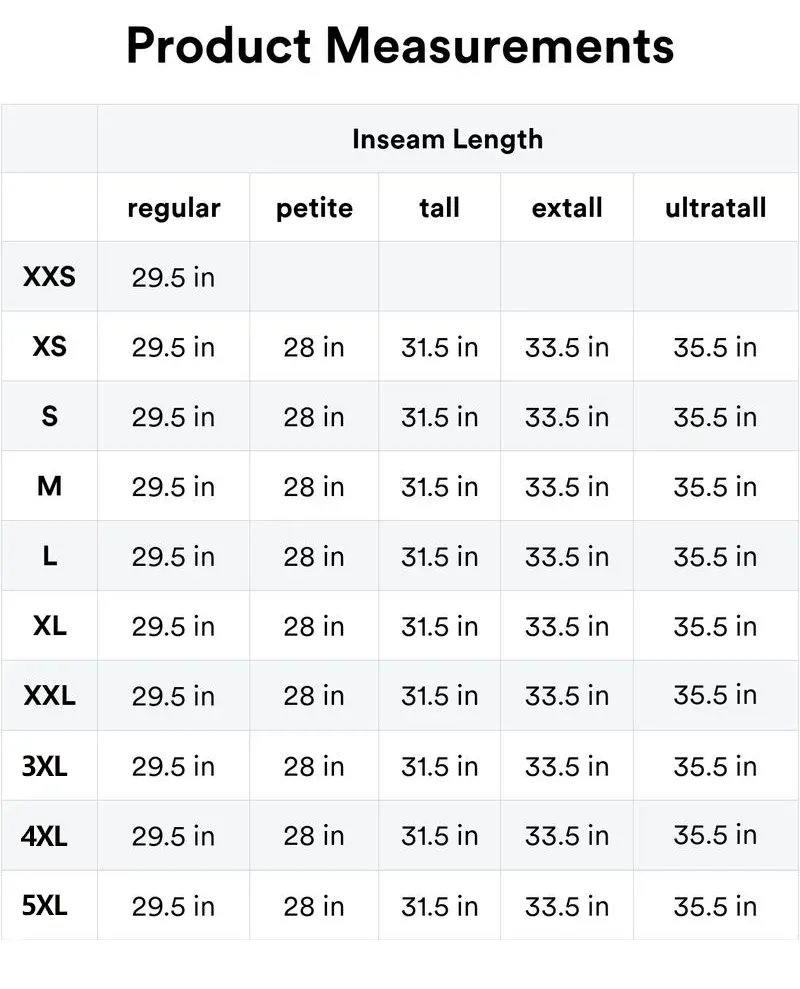Click the L size row label

pyautogui.click(x=49, y=556)
